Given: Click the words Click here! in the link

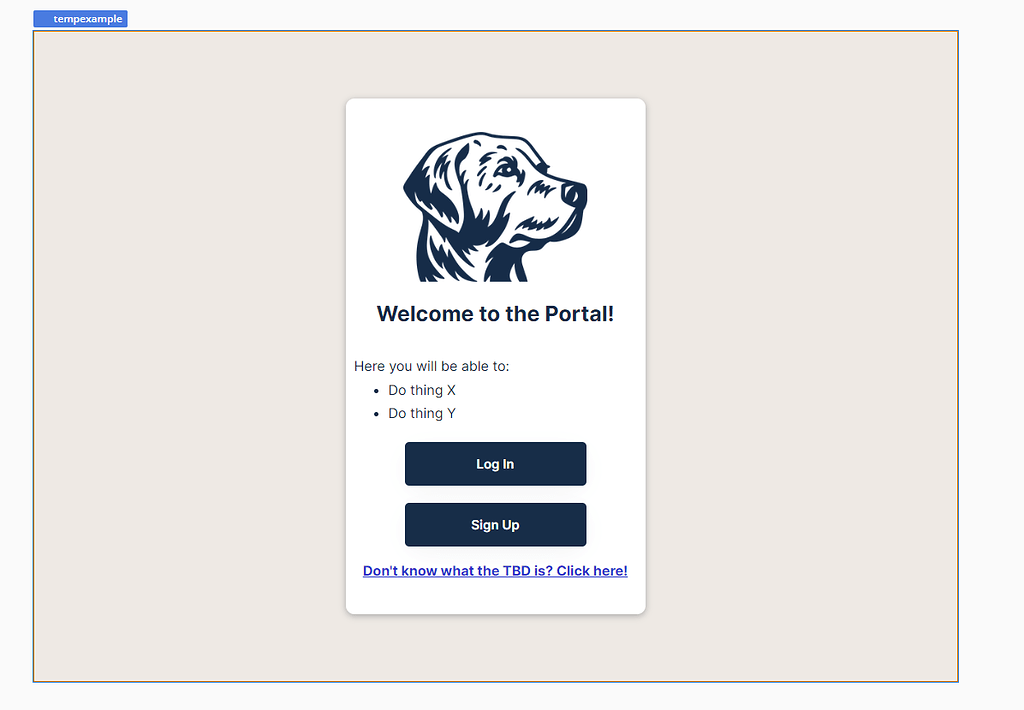Looking at the screenshot, I should coord(592,571).
